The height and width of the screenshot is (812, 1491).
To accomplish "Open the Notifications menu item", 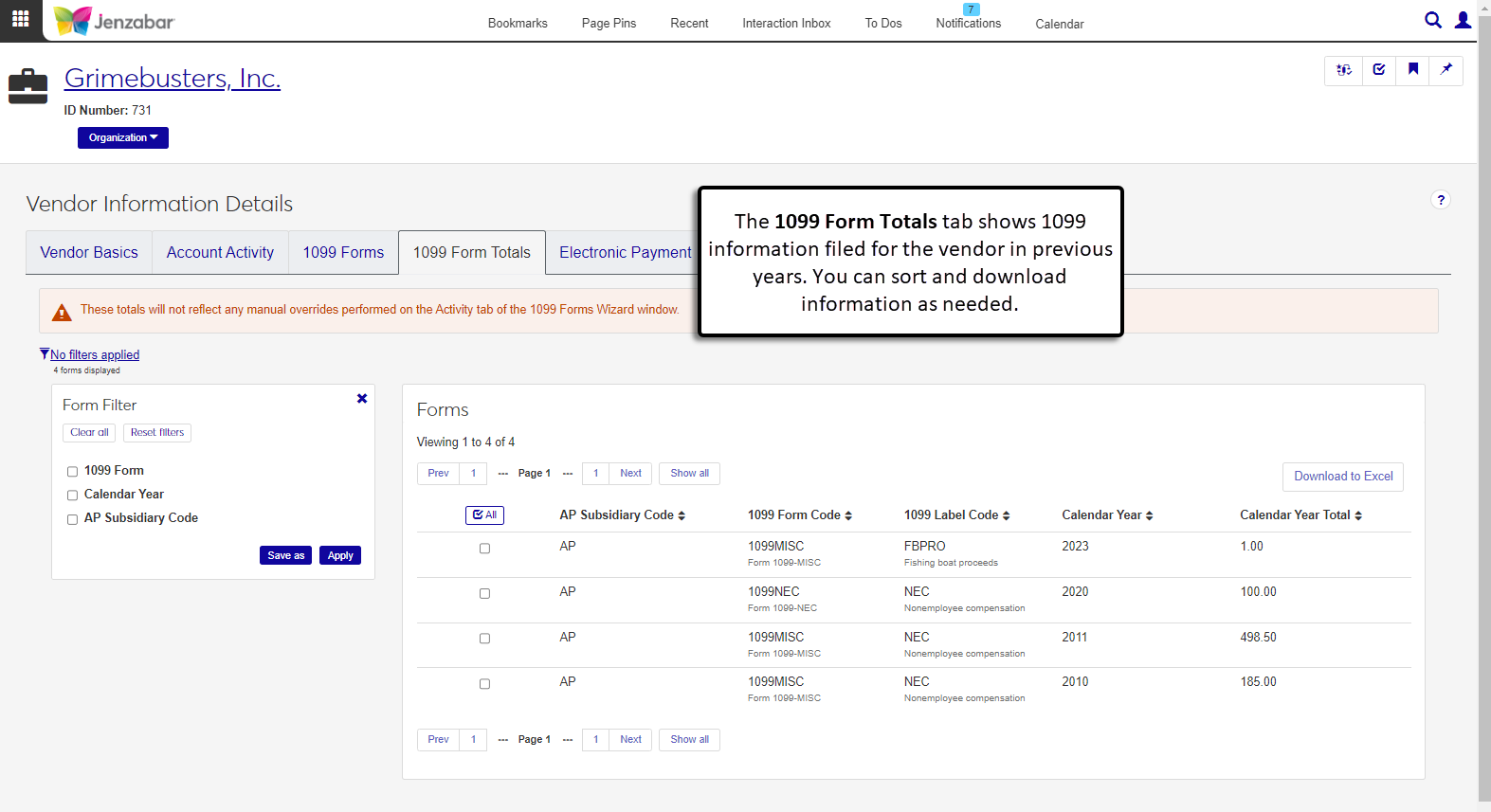I will tap(968, 23).
